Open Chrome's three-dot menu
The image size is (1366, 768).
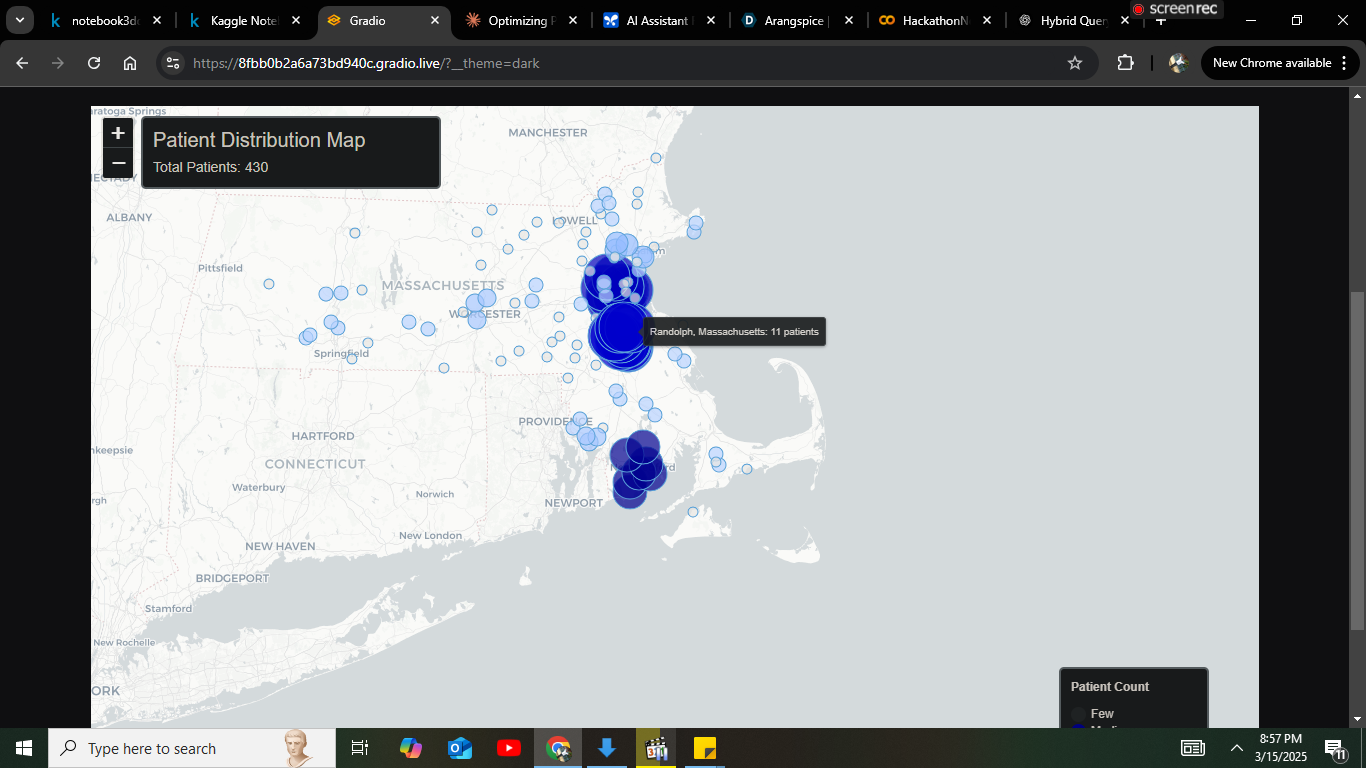coord(1343,63)
